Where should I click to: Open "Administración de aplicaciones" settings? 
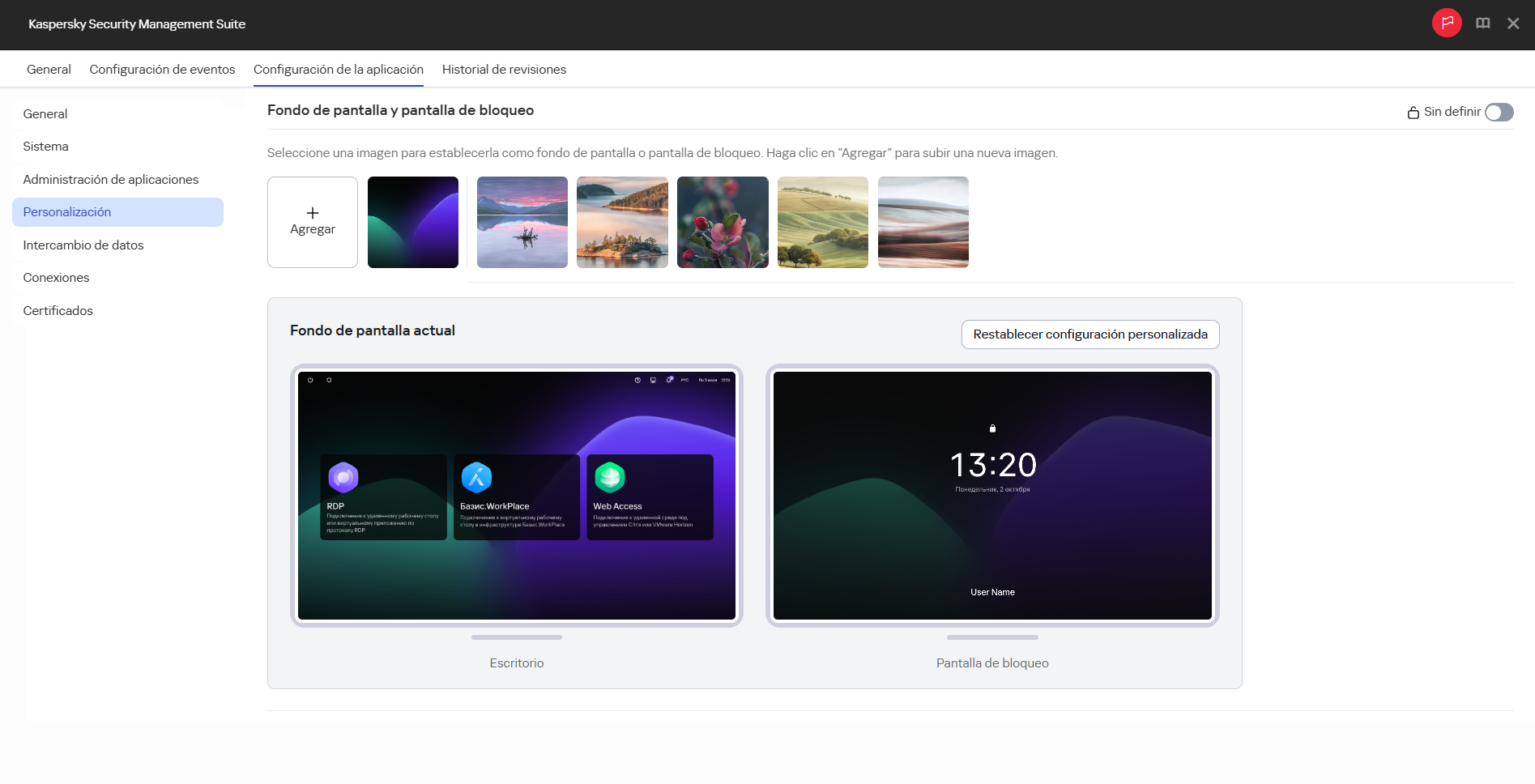tap(111, 179)
